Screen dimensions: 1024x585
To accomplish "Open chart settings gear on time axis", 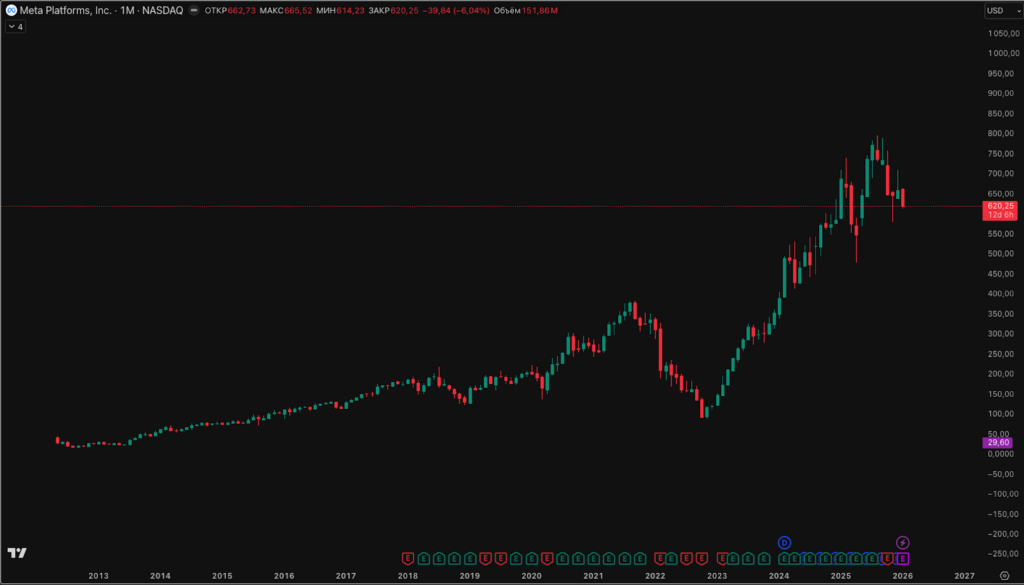I will (1004, 576).
